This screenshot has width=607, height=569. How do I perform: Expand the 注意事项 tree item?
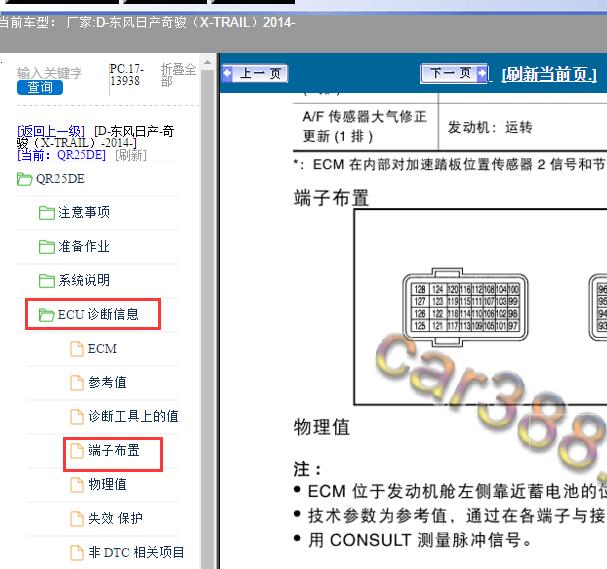[x=84, y=213]
